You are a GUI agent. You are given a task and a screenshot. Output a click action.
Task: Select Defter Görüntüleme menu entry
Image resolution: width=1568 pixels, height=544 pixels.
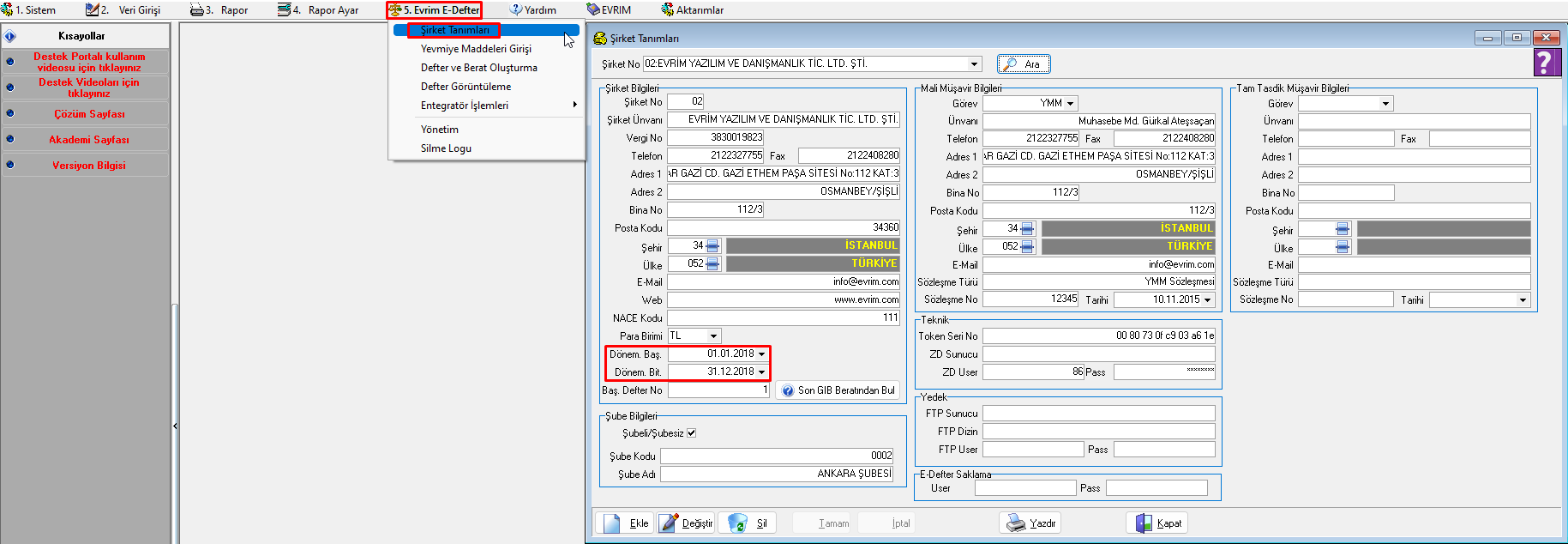pos(487,87)
